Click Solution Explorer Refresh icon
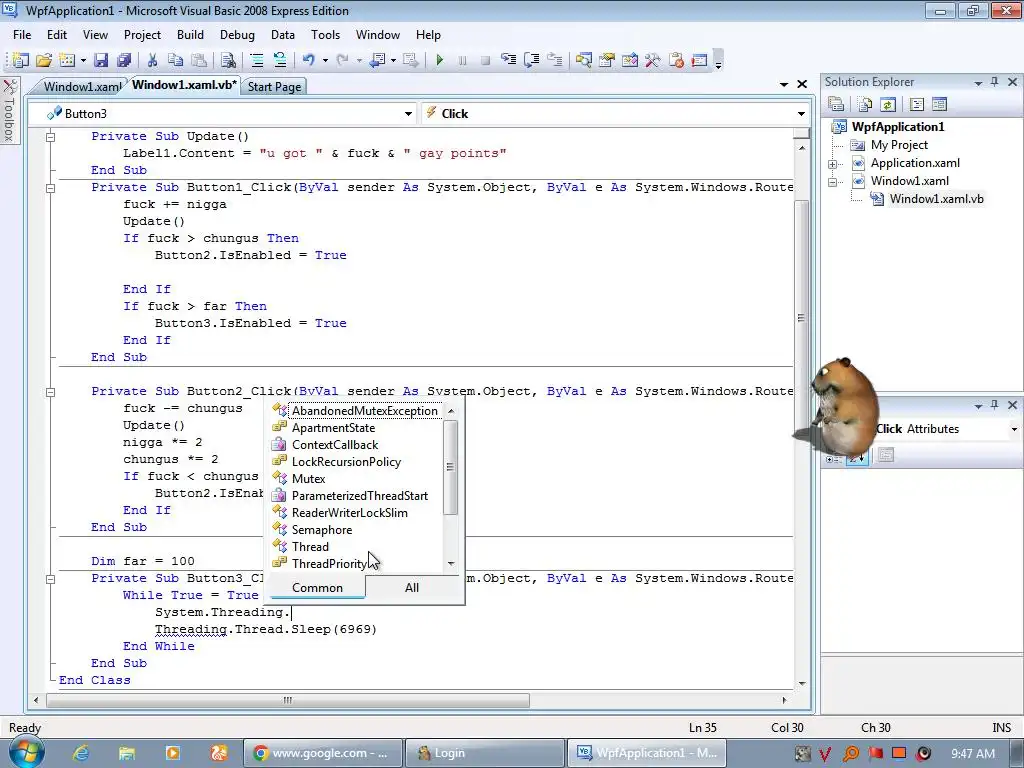The width and height of the screenshot is (1024, 768). 887,104
